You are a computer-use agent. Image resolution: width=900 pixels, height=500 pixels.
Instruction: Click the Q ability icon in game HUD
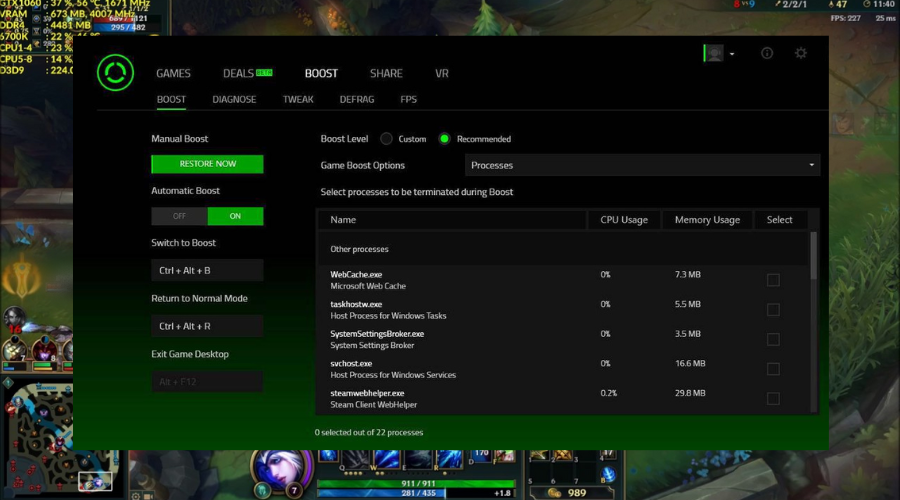click(354, 459)
